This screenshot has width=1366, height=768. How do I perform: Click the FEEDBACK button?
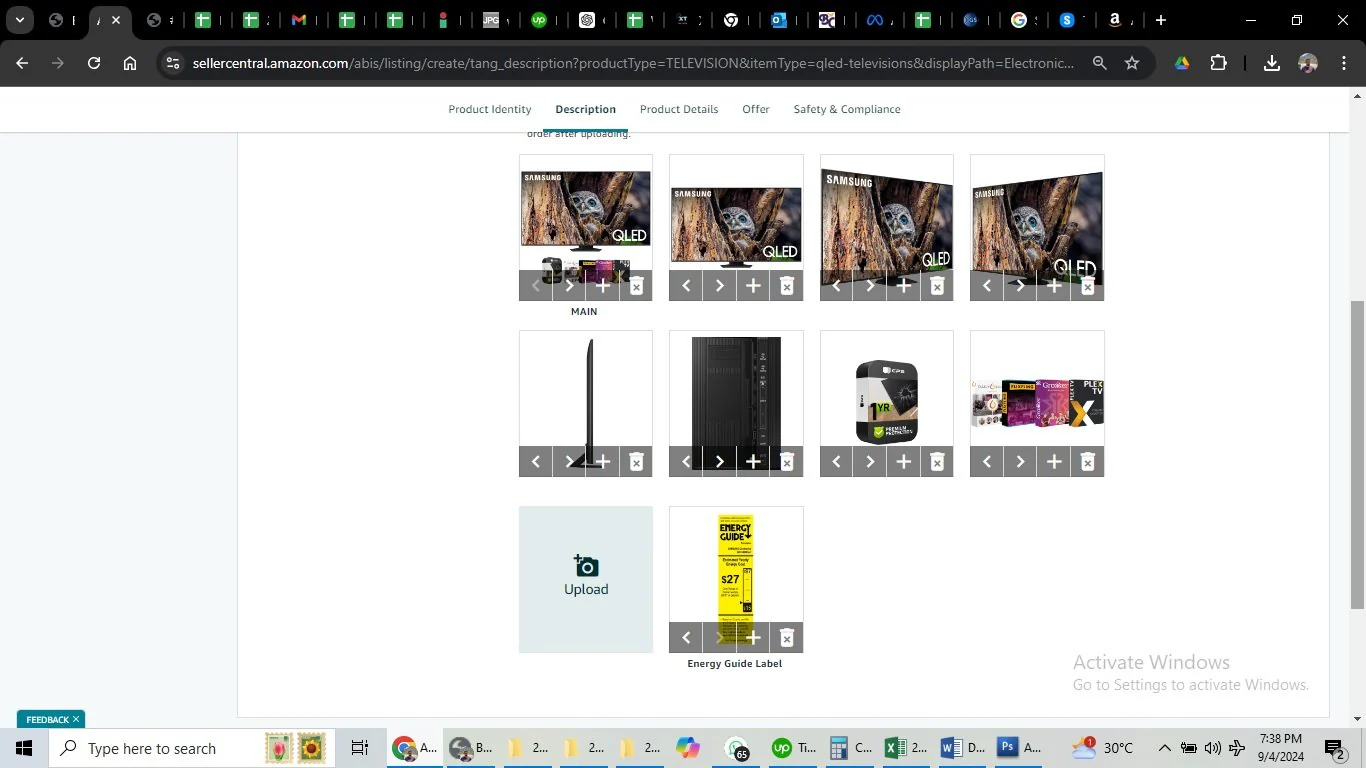click(x=47, y=719)
